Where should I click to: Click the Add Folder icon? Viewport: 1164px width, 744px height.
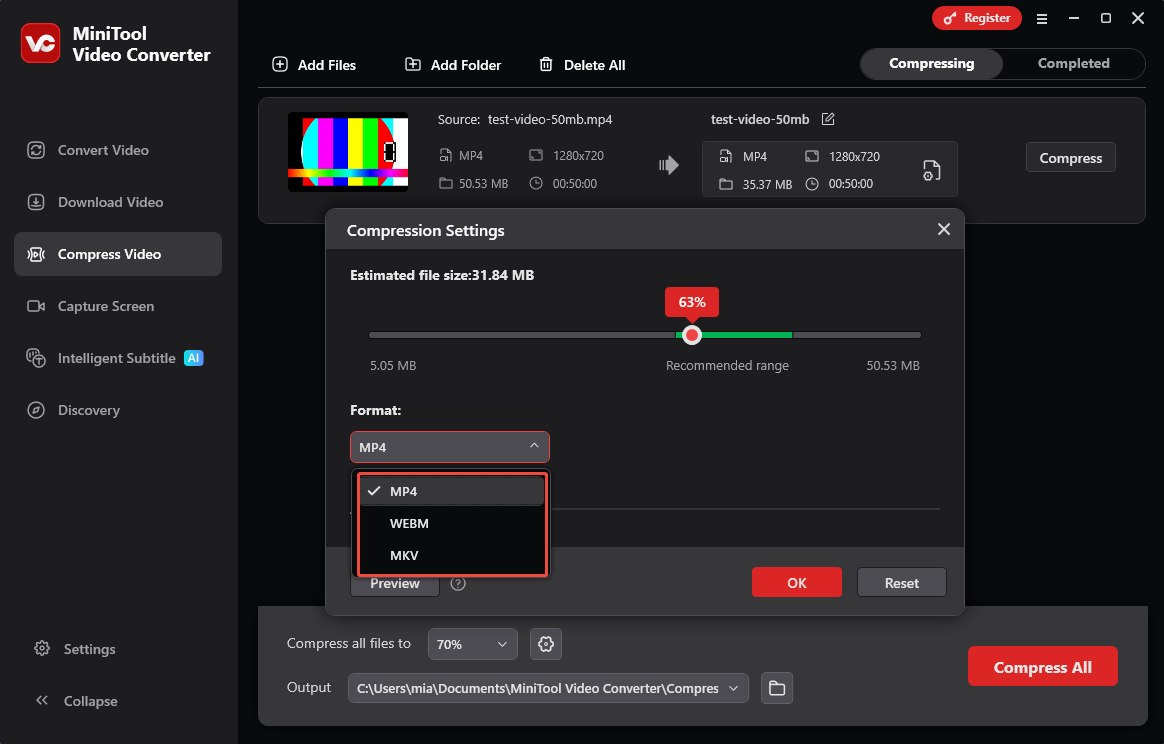(411, 63)
